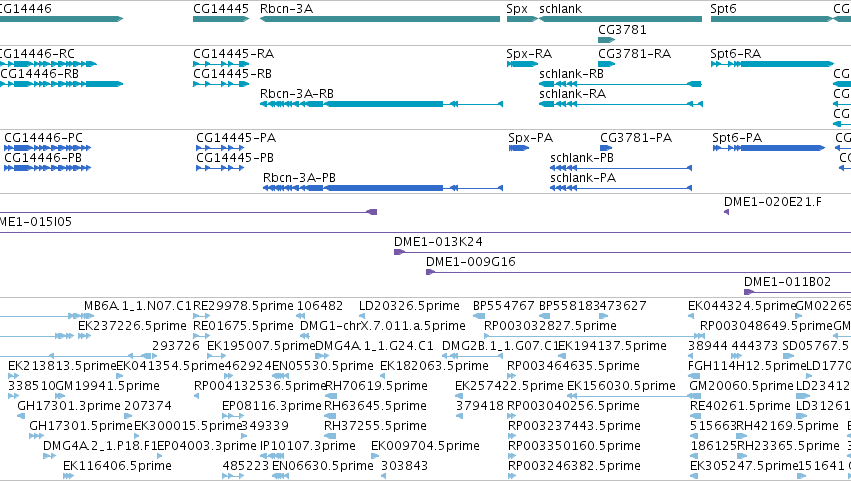This screenshot has width=851, height=481.
Task: Select EST GH17301.5prime
Action: click(81, 426)
